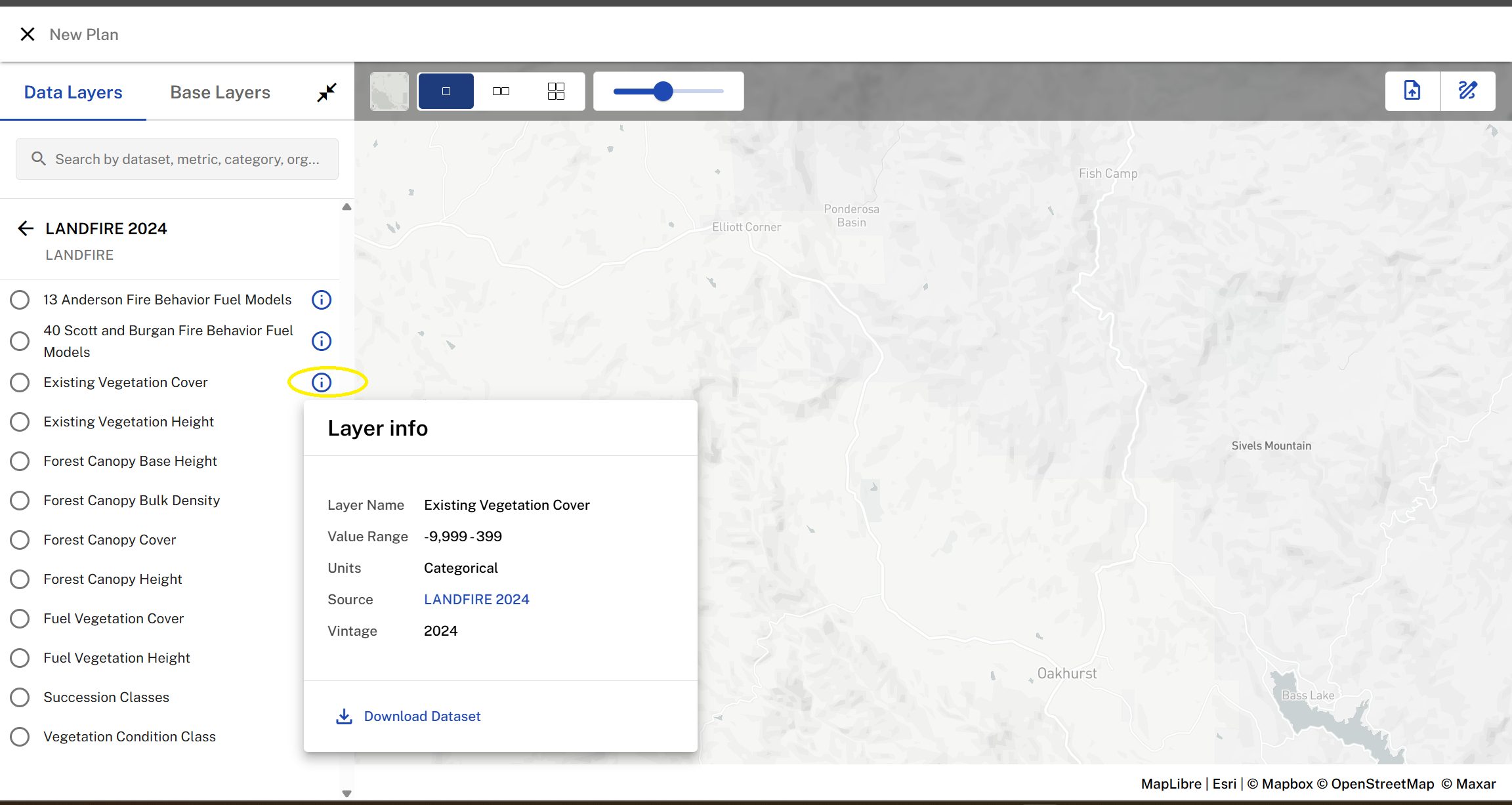The height and width of the screenshot is (805, 1512).
Task: Open the Data Layers tab
Action: click(x=73, y=93)
